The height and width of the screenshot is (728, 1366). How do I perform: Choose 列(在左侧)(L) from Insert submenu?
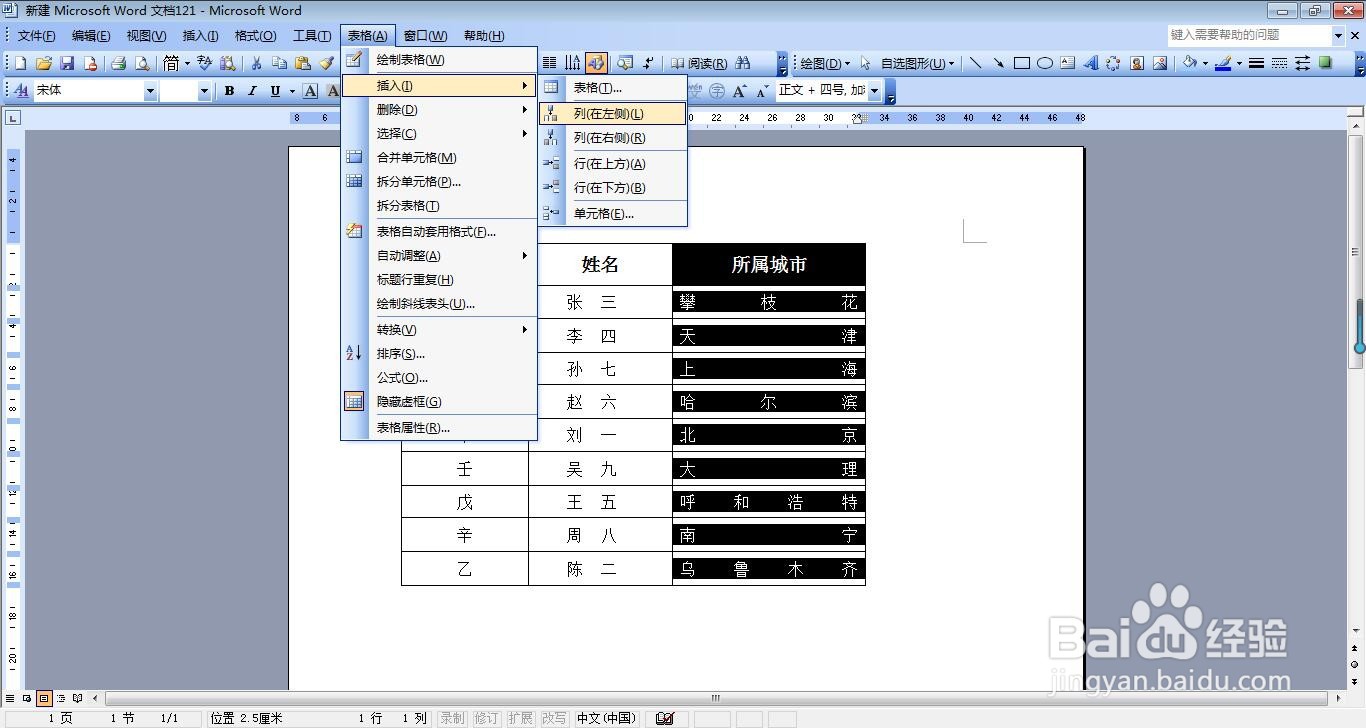(613, 114)
